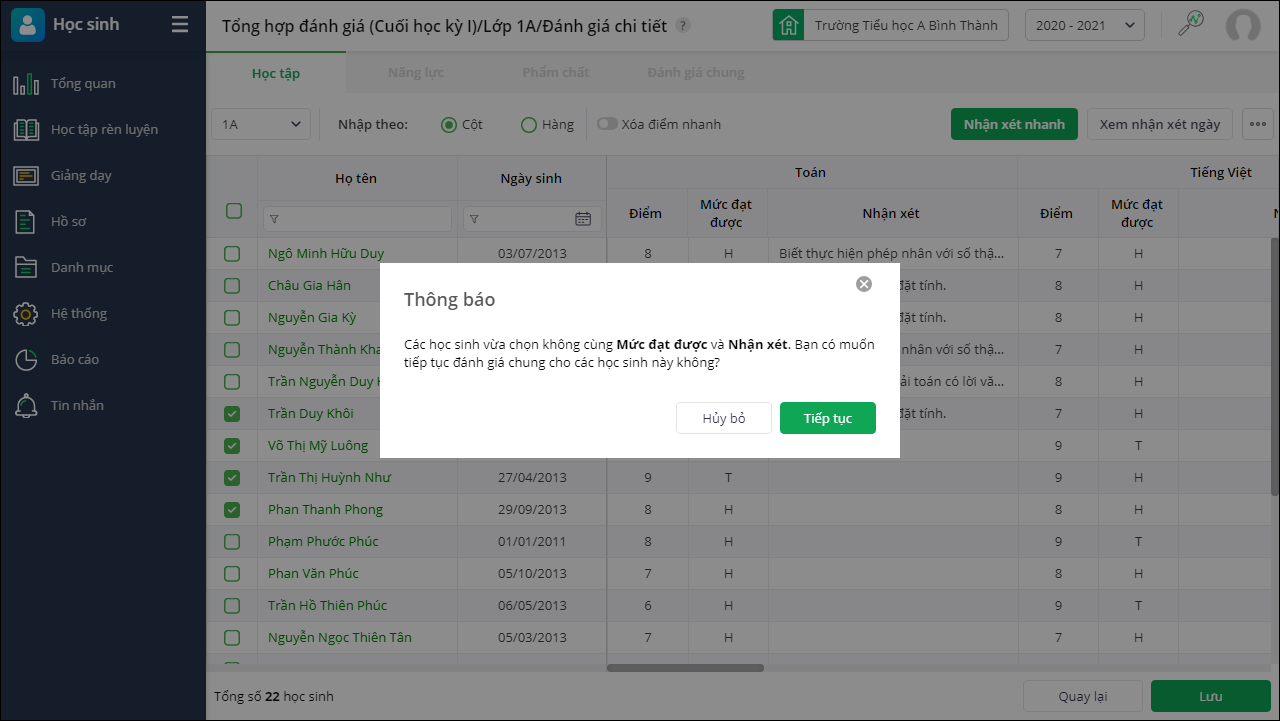Click the Hủy bỏ button
This screenshot has width=1280, height=721.
pos(724,418)
